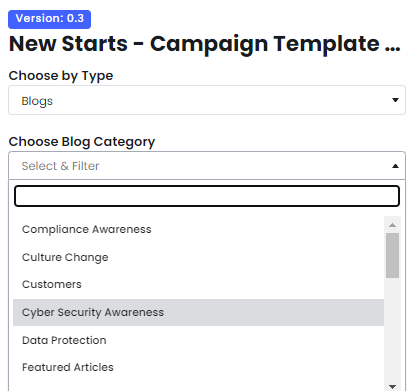The image size is (409, 391).
Task: Click the Choose by Type label
Action: (61, 76)
